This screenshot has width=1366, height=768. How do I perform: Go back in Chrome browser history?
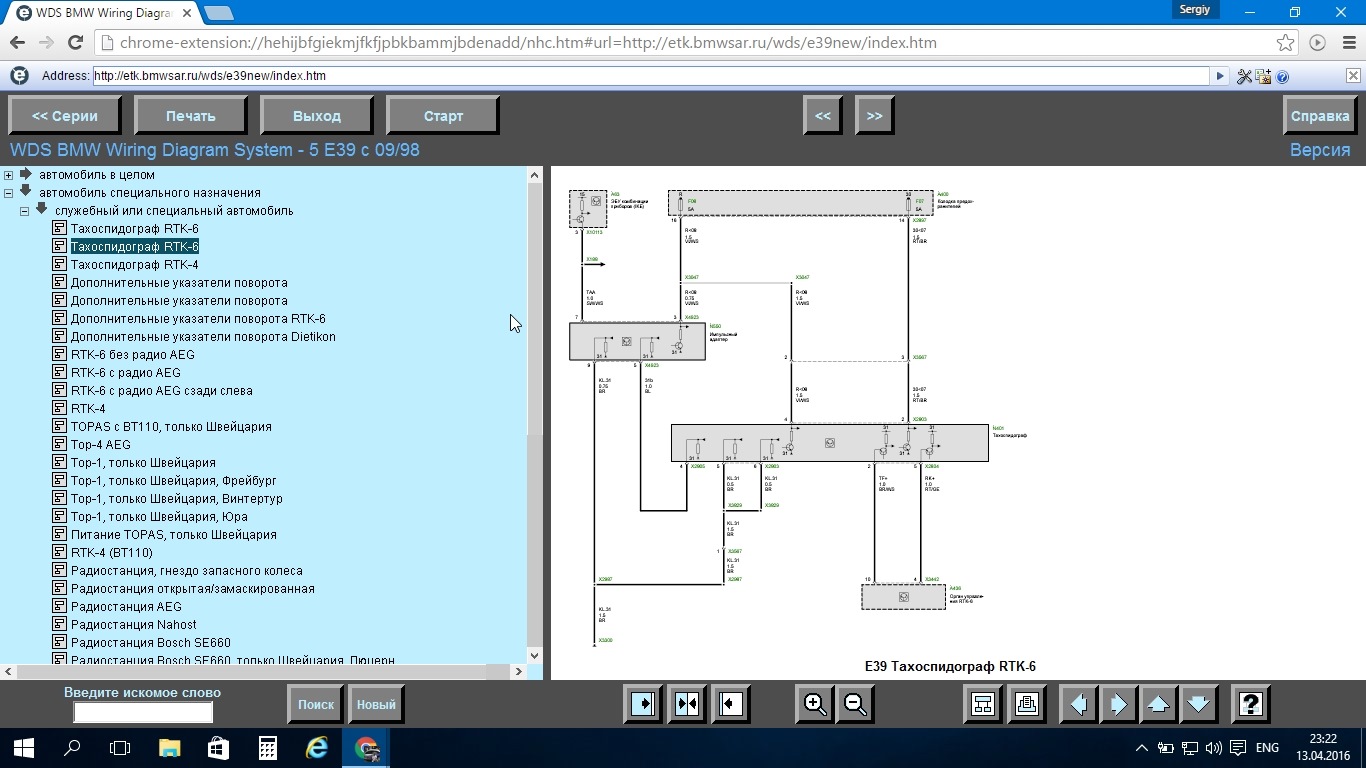pyautogui.click(x=17, y=43)
